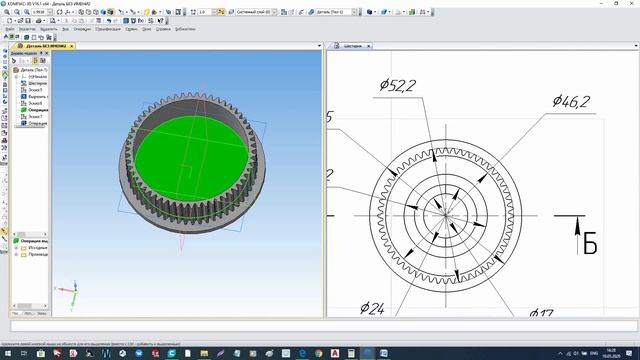The height and width of the screenshot is (360, 640).
Task: Click the zoom in magnifier icon
Action: click(x=7, y=12)
